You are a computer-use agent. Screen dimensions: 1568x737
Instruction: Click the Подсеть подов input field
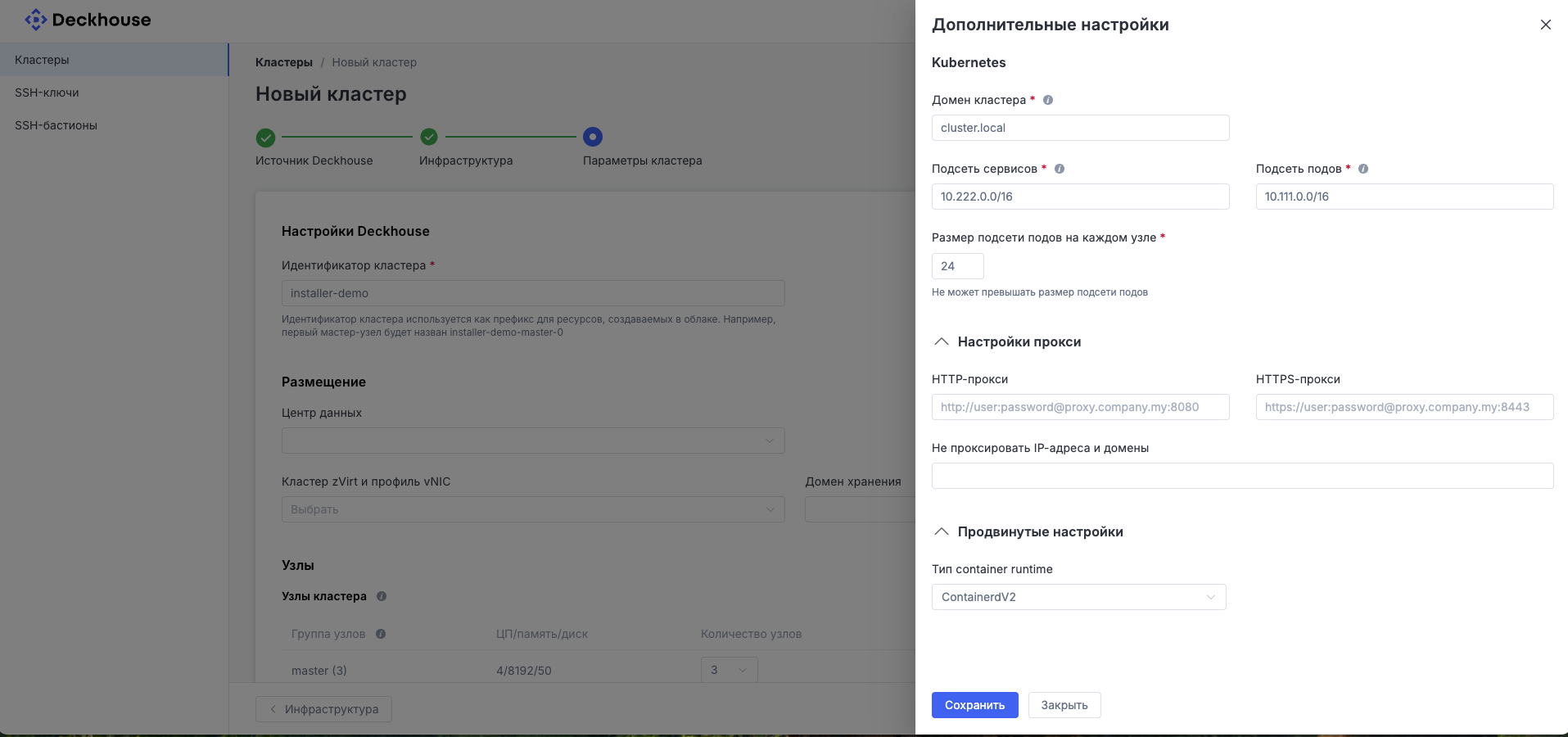(1404, 197)
